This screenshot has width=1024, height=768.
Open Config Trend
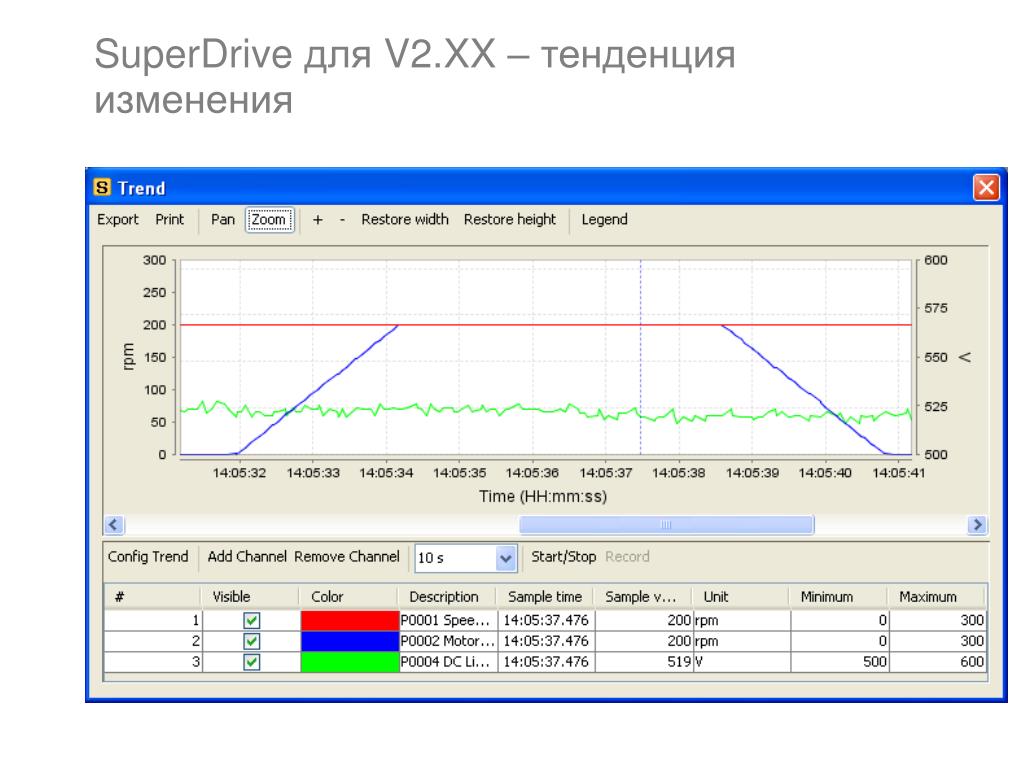click(x=148, y=556)
